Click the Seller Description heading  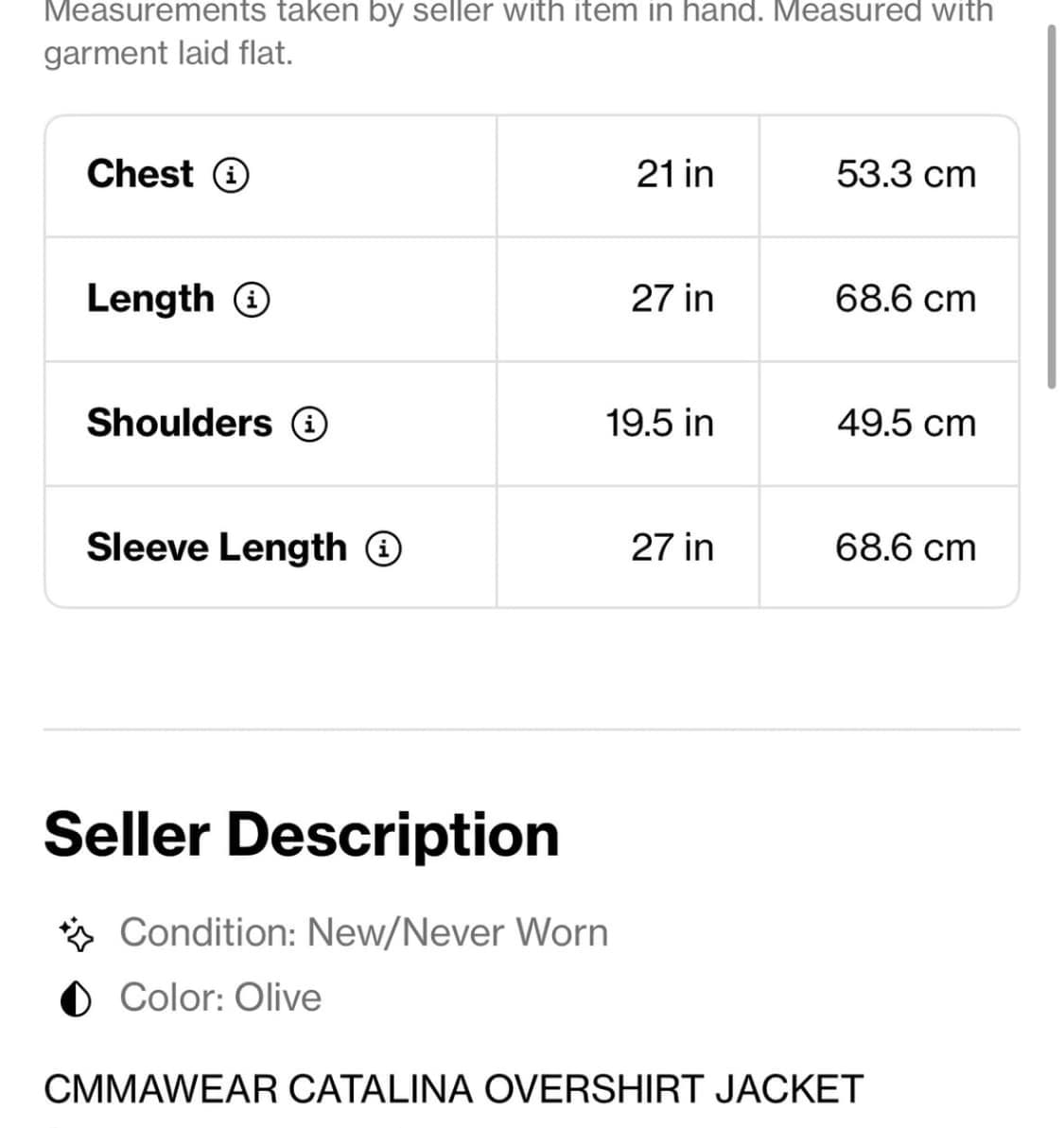(x=302, y=834)
